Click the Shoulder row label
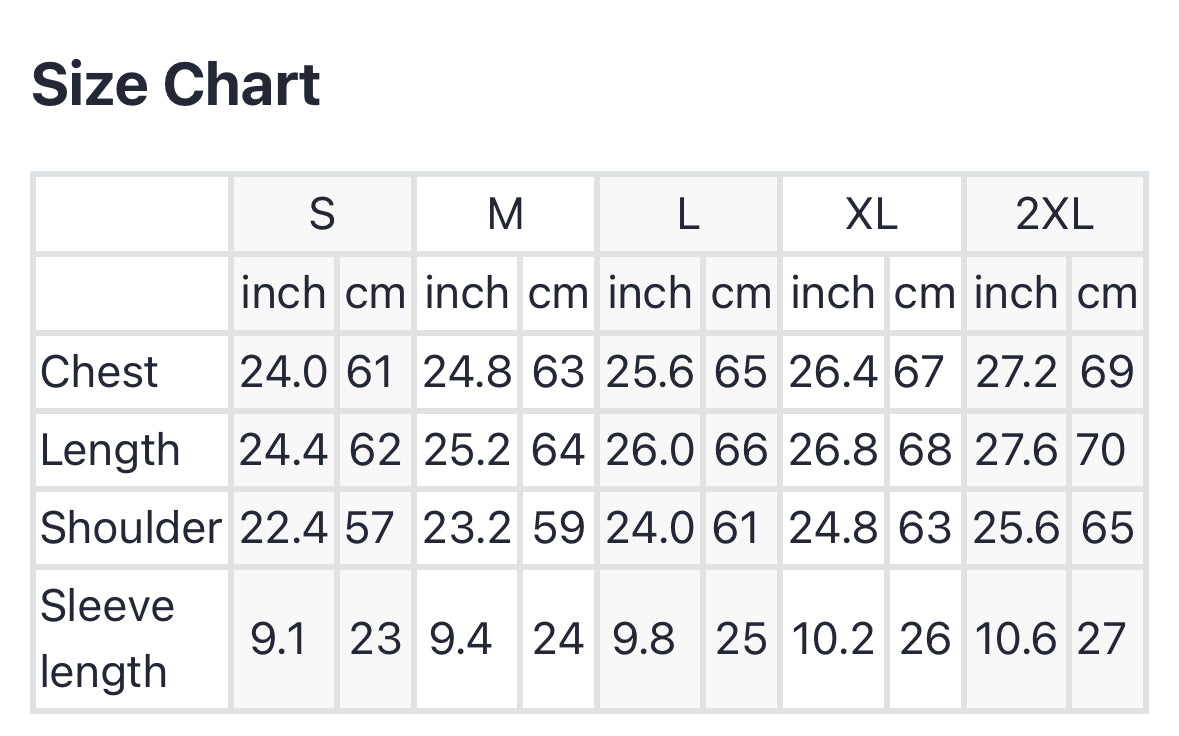1179x736 pixels. click(130, 528)
